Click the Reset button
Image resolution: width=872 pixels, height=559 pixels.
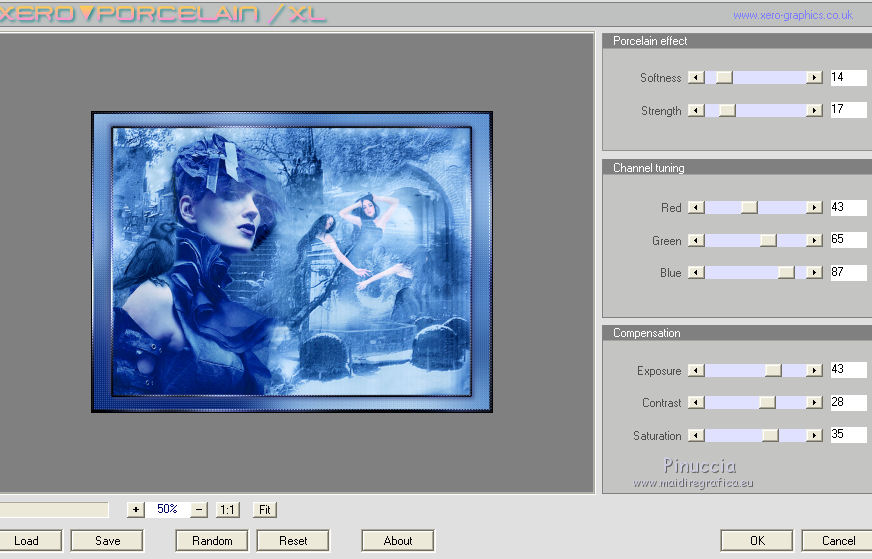tap(293, 541)
